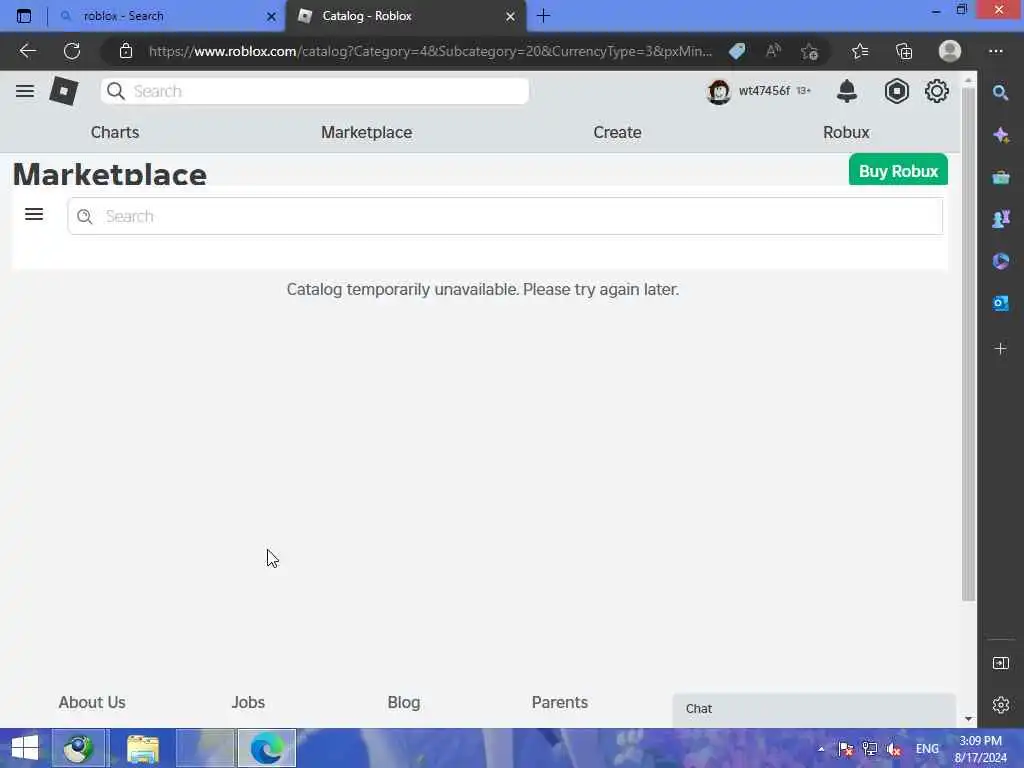Open sidebar settings gear at bottom
The image size is (1024, 768).
(1000, 705)
